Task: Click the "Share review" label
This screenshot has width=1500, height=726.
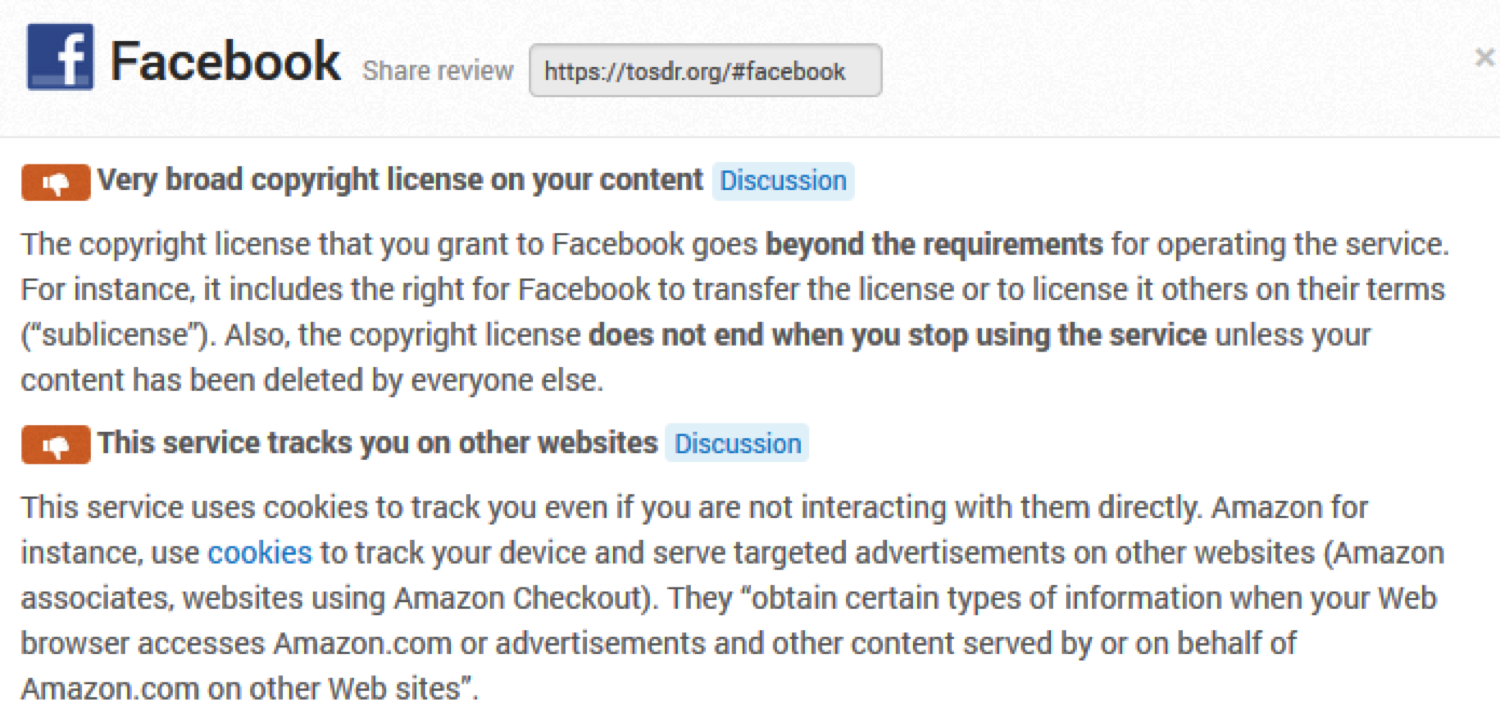Action: click(x=438, y=72)
